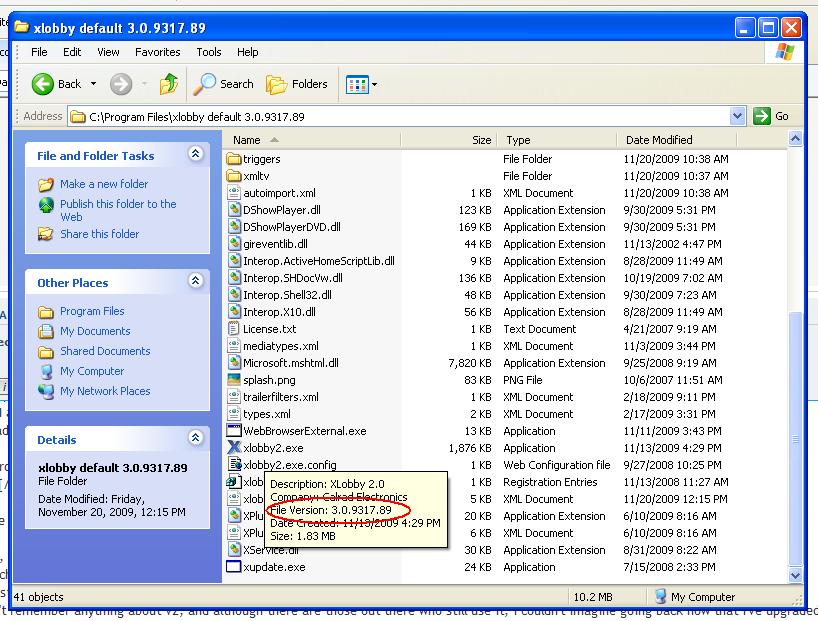Click the Share this folder link
This screenshot has height=621, width=818.
point(100,234)
